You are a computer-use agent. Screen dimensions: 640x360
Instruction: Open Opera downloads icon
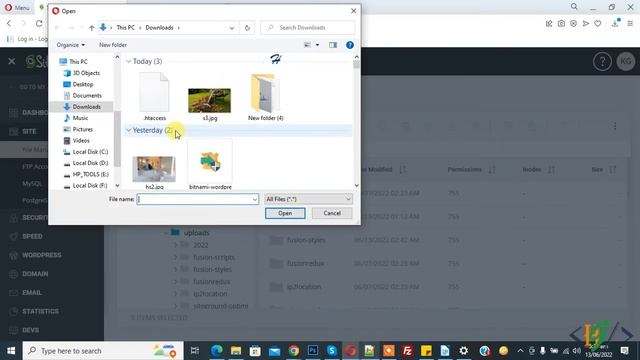point(615,24)
